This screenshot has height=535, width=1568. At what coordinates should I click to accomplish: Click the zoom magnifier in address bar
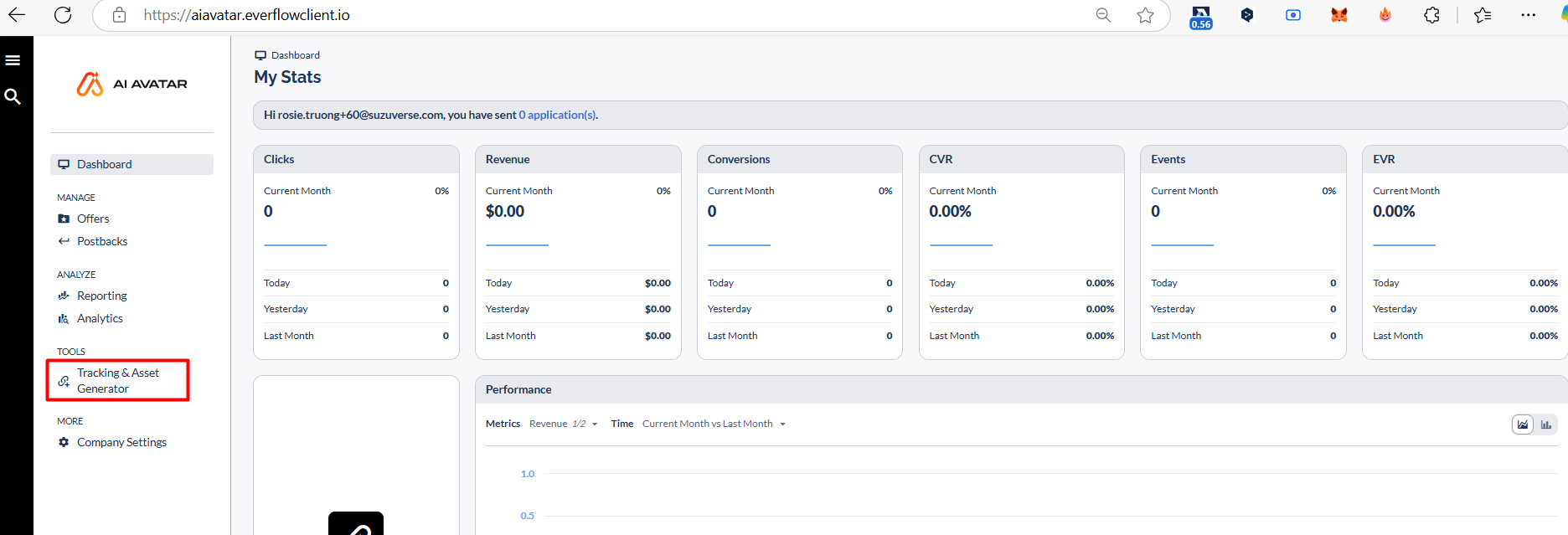(x=1103, y=15)
